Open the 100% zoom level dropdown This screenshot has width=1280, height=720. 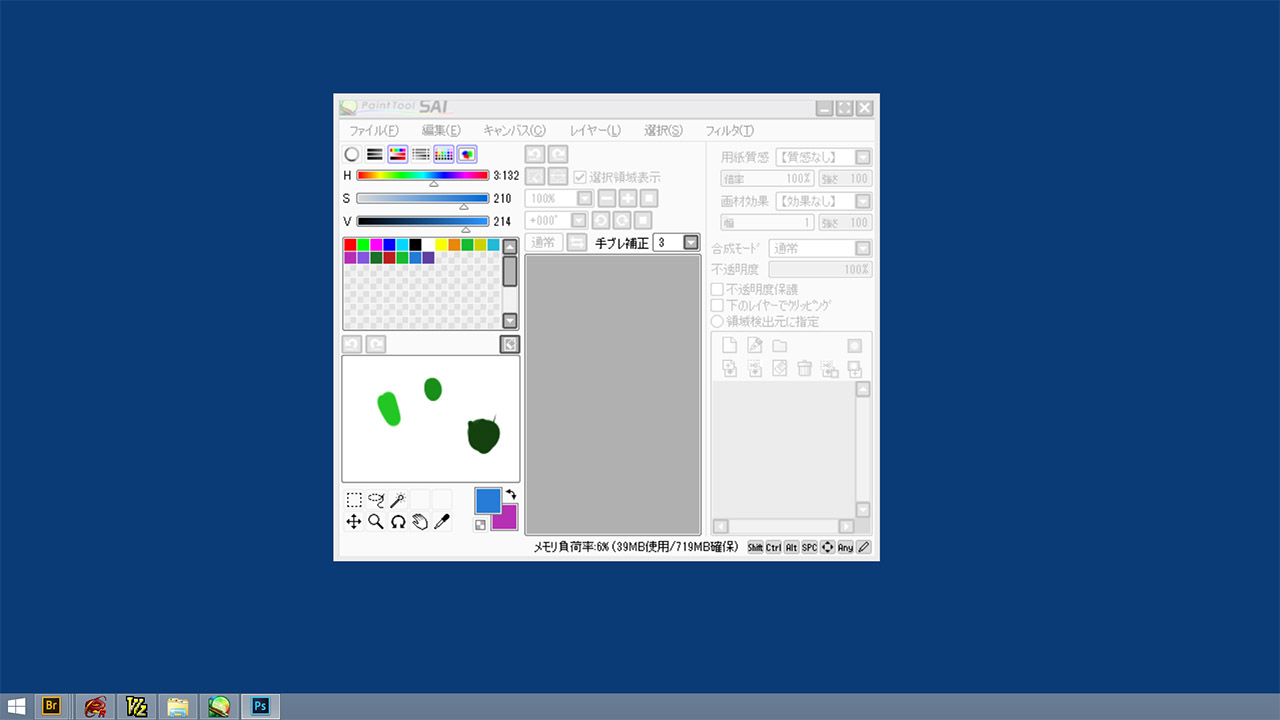coord(585,198)
